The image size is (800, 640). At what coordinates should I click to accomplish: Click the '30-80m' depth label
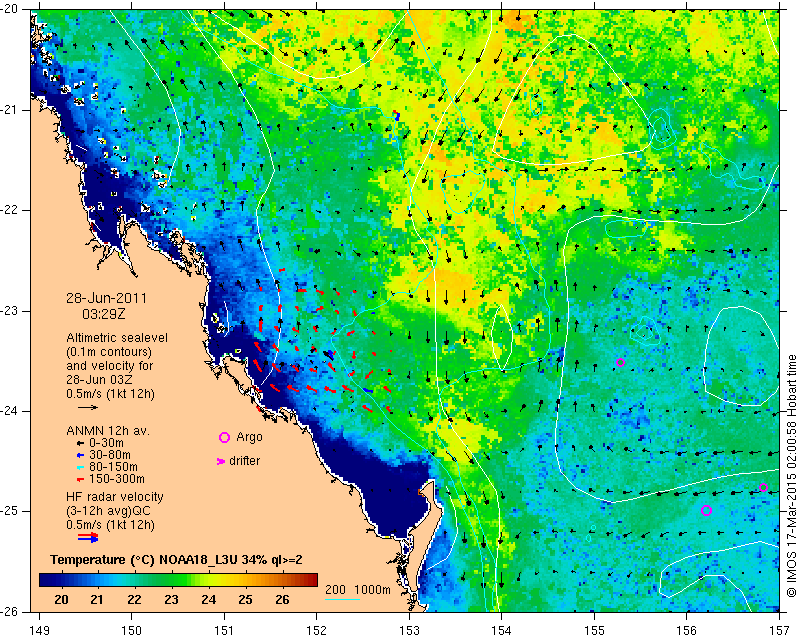110,455
